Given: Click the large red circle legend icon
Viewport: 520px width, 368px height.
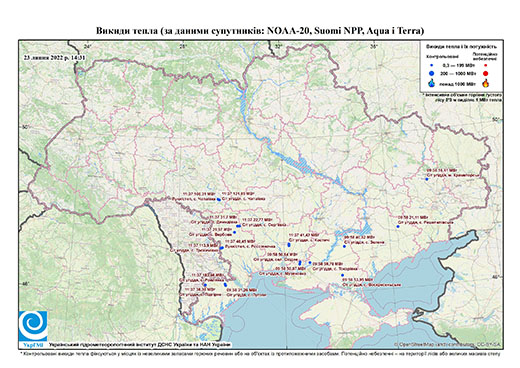Looking at the screenshot, I should 485,73.
